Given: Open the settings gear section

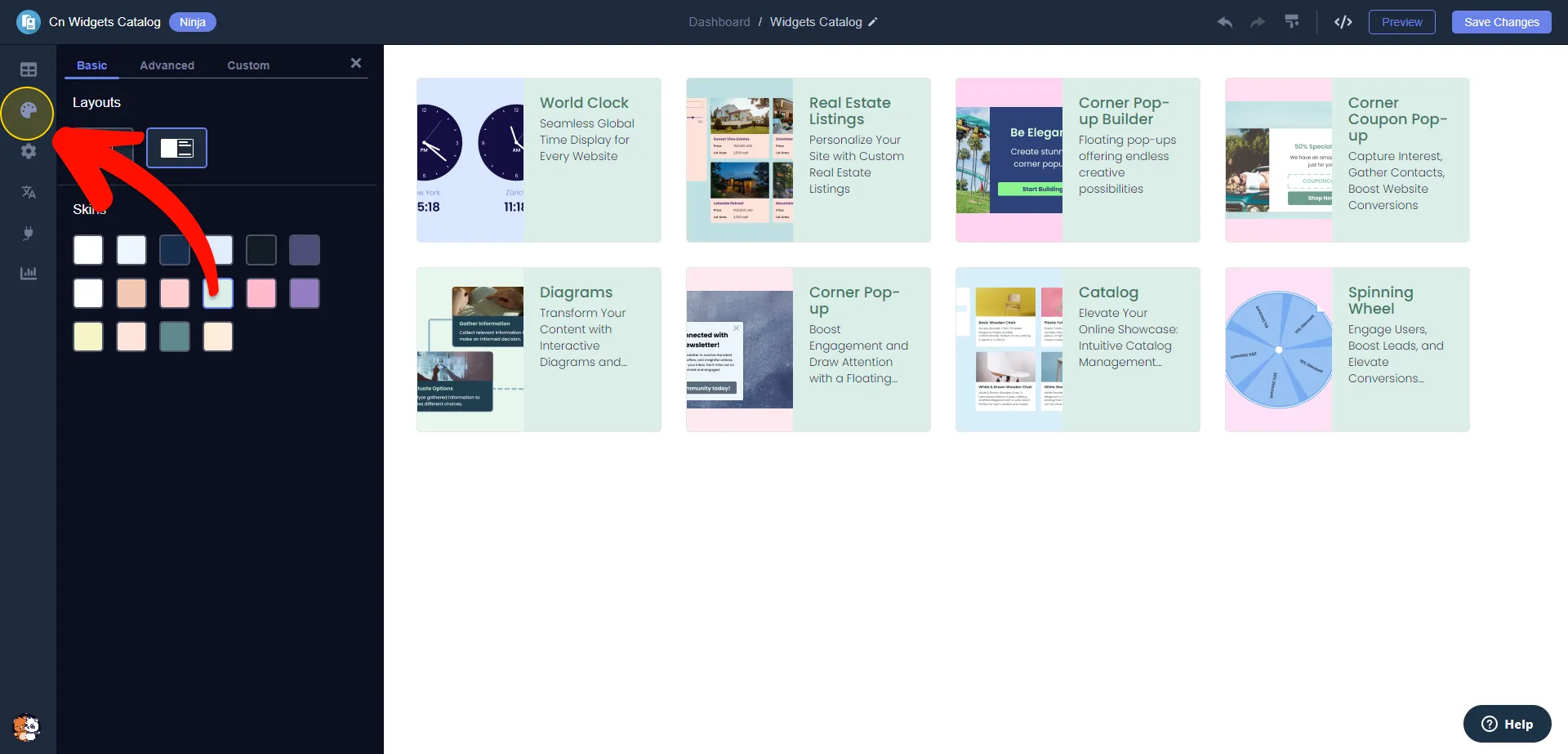Looking at the screenshot, I should coord(29,151).
